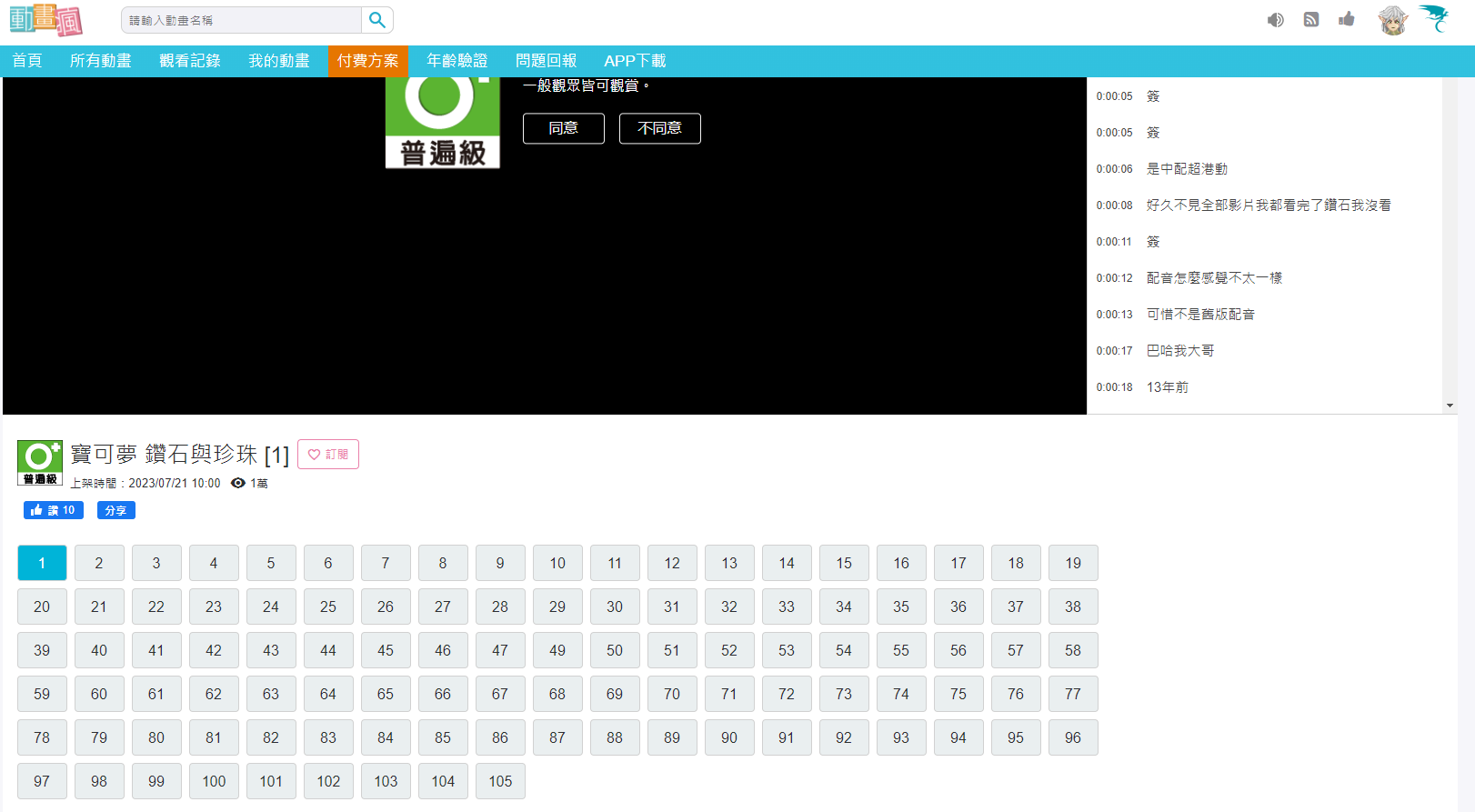Open 付費方案 menu item
This screenshot has height=812, width=1475.
point(368,61)
